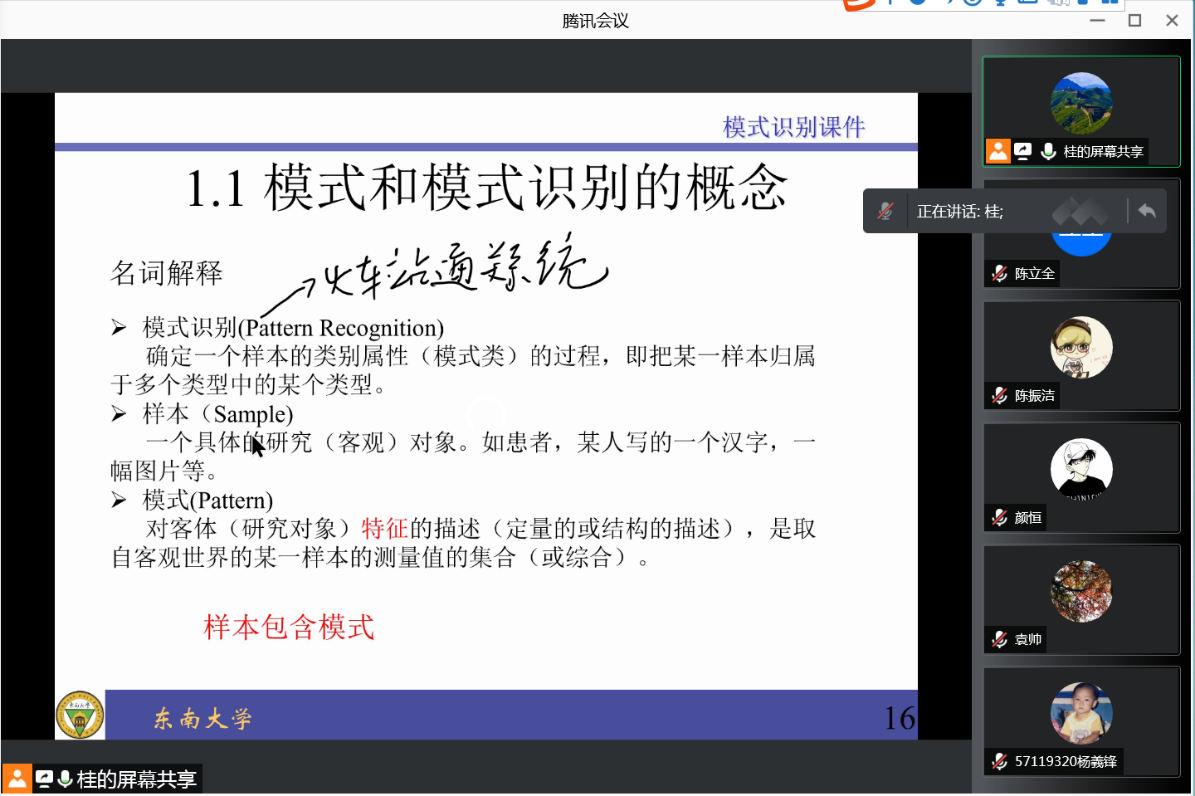Click muted mic icon next to 颜恒
This screenshot has height=796, width=1195.
click(999, 518)
